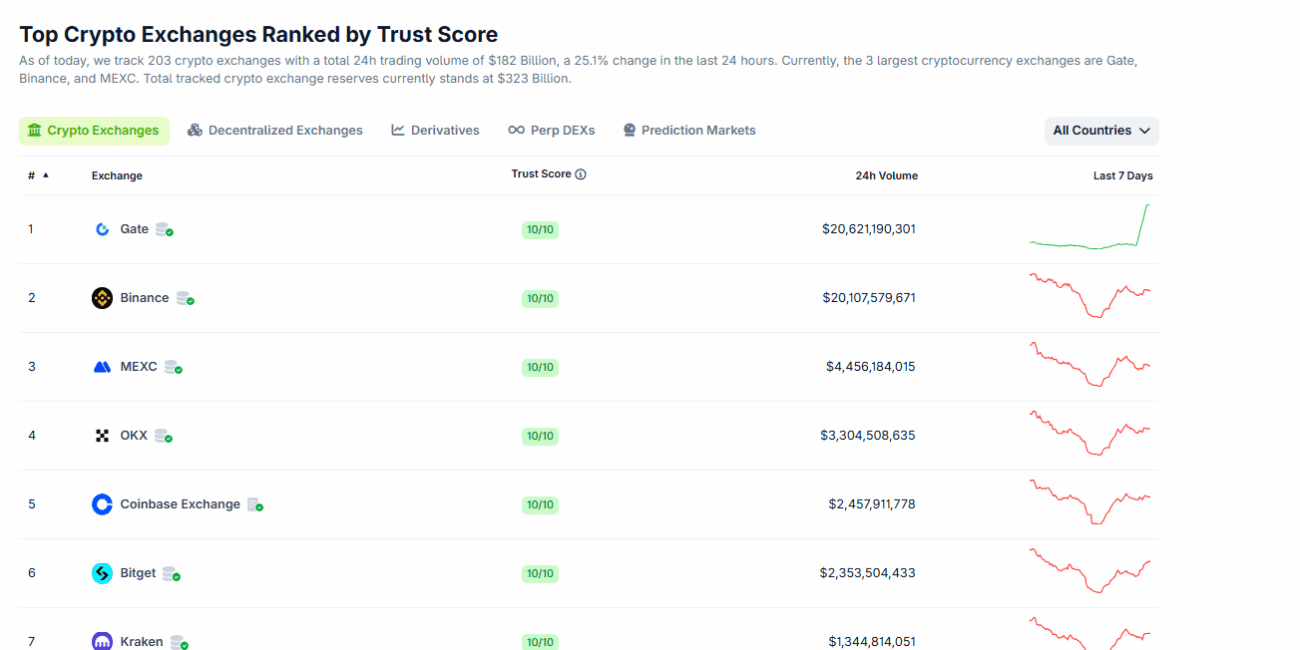
Task: Switch to the Derivatives tab
Action: pyautogui.click(x=435, y=131)
